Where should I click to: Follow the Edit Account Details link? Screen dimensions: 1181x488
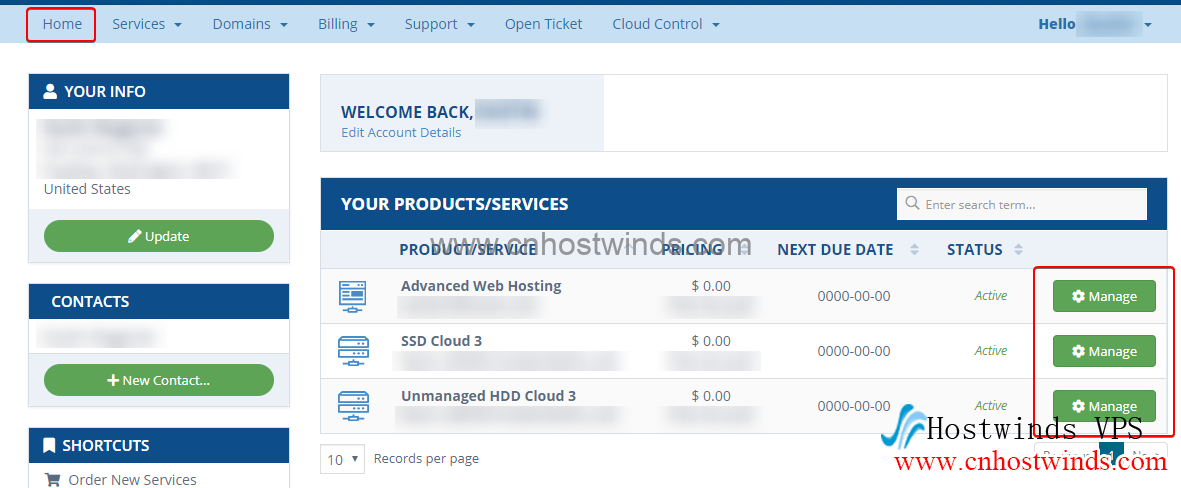(401, 133)
